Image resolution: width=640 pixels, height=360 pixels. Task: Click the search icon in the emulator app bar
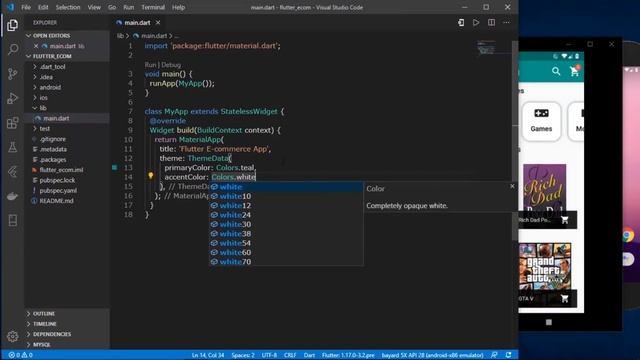click(556, 71)
